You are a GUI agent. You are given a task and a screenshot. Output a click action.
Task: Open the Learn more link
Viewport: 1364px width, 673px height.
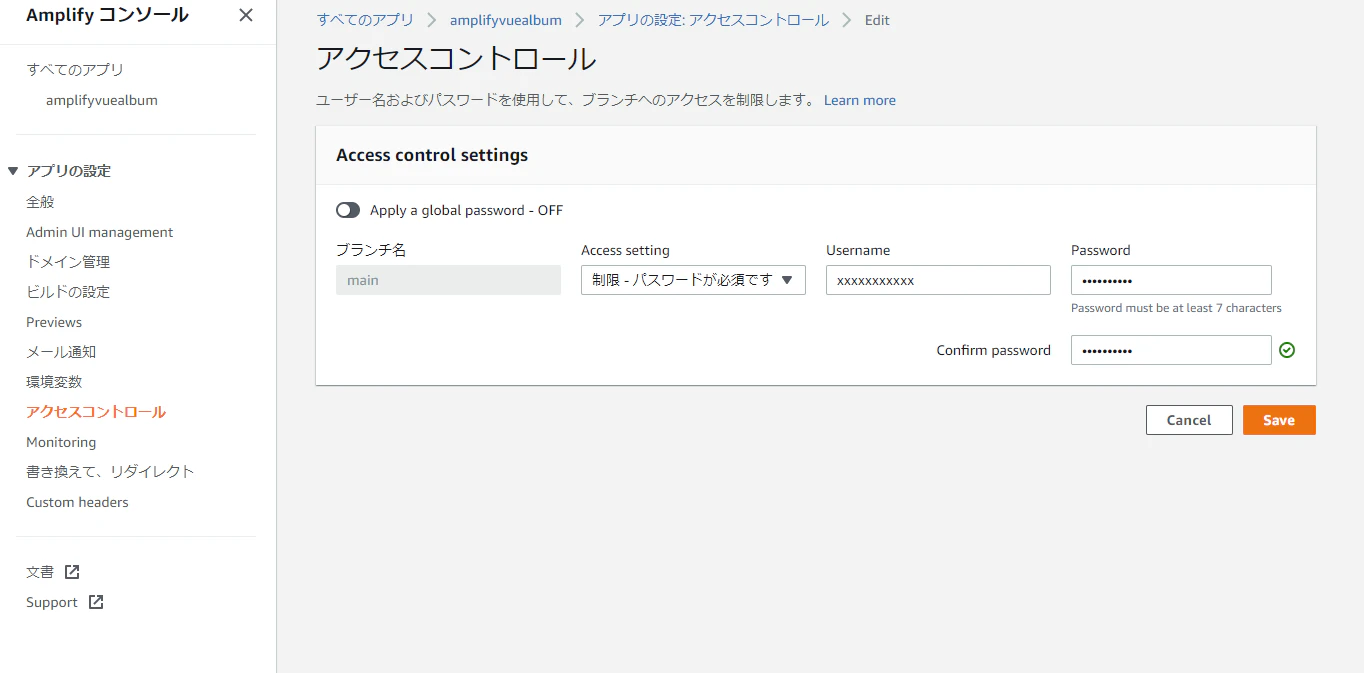pos(860,100)
